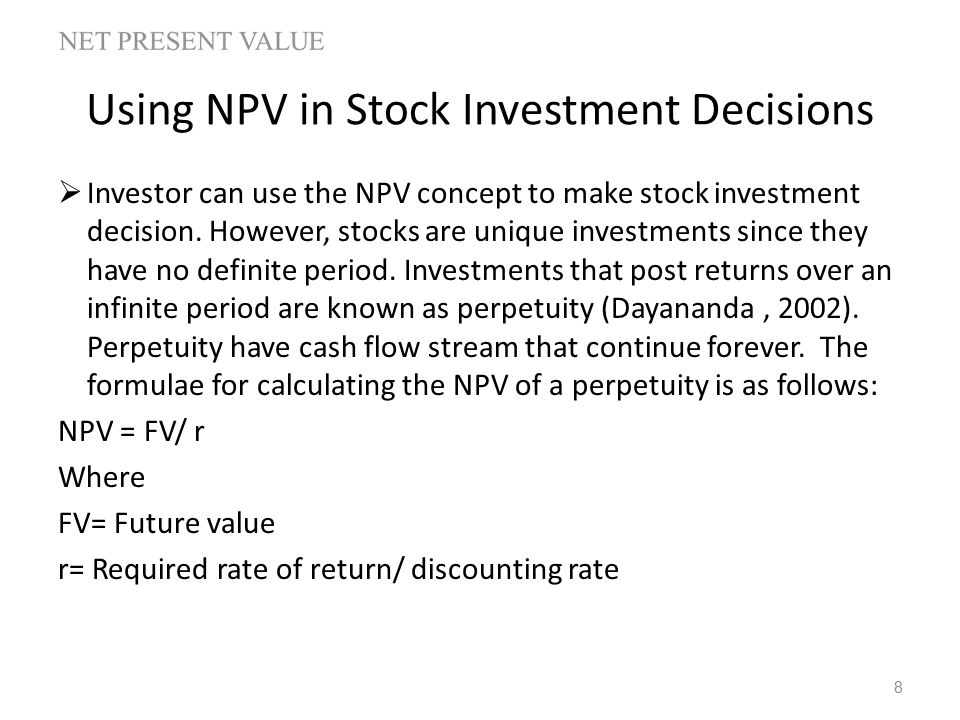Click the slide title Using NPV
This screenshot has height=720, width=960.
(480, 110)
